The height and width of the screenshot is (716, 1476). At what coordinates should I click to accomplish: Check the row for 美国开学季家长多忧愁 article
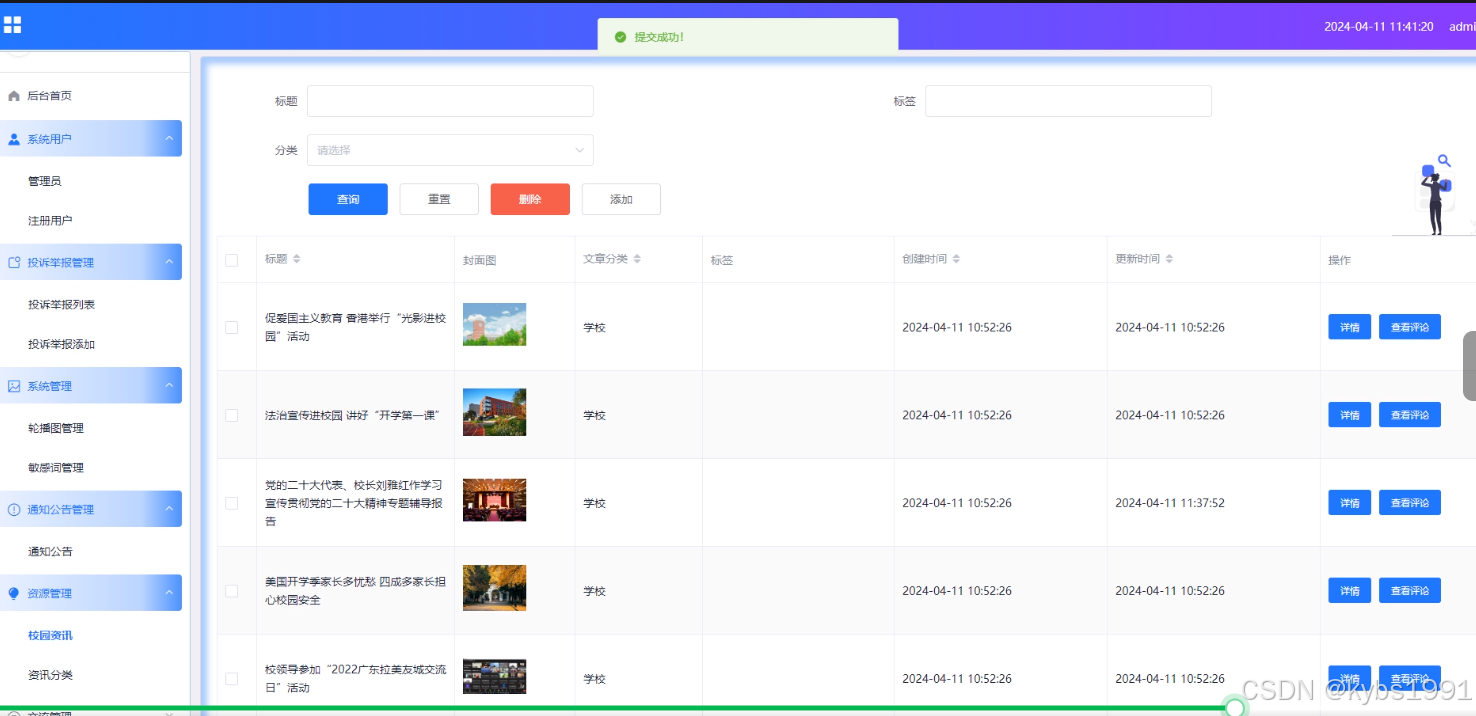(232, 591)
